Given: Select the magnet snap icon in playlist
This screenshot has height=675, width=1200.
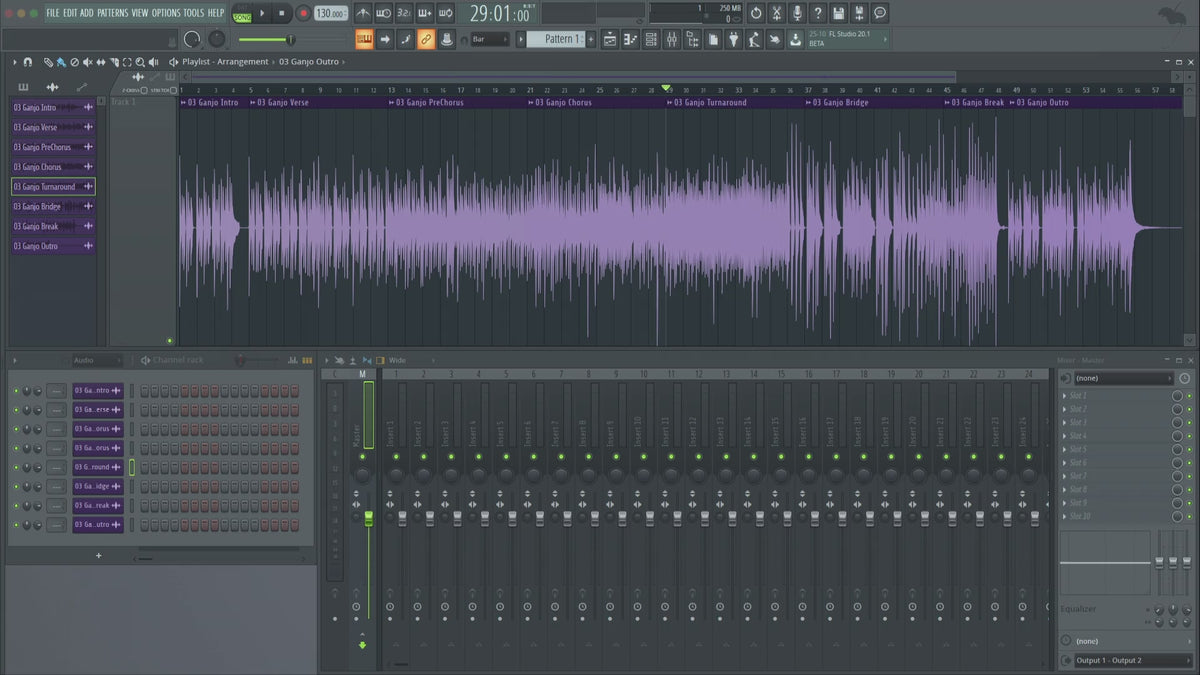Looking at the screenshot, I should [28, 62].
